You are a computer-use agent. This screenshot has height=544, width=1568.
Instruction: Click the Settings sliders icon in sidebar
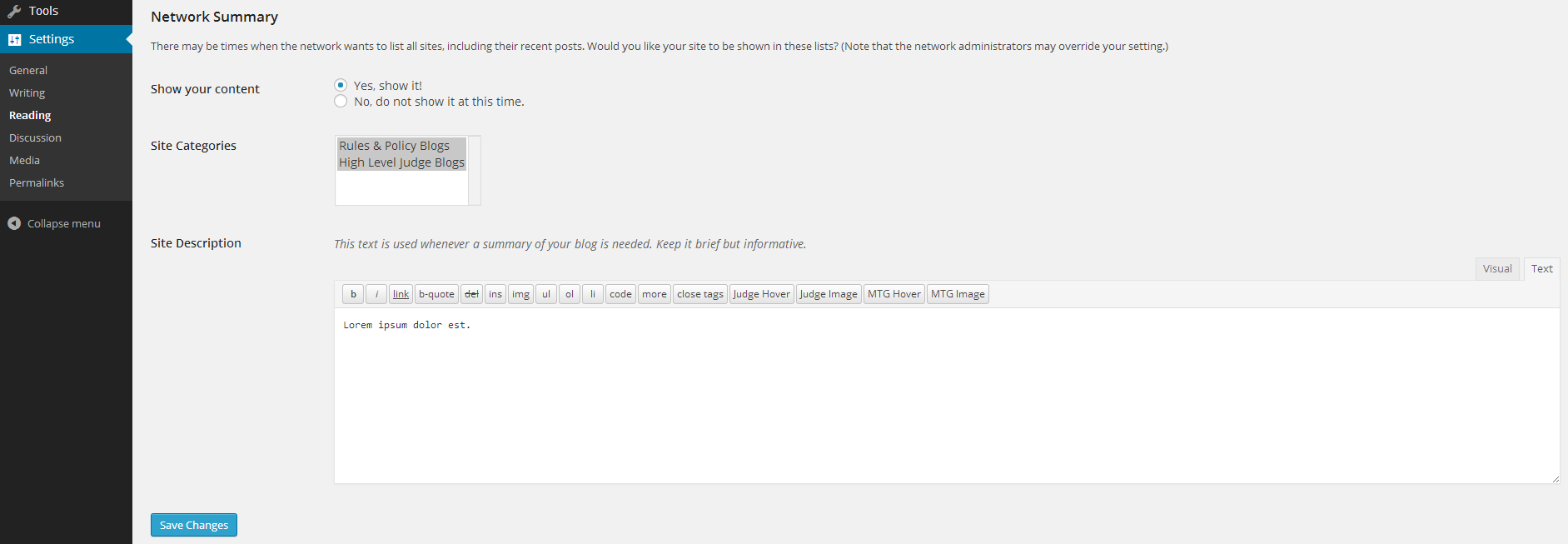[x=14, y=39]
